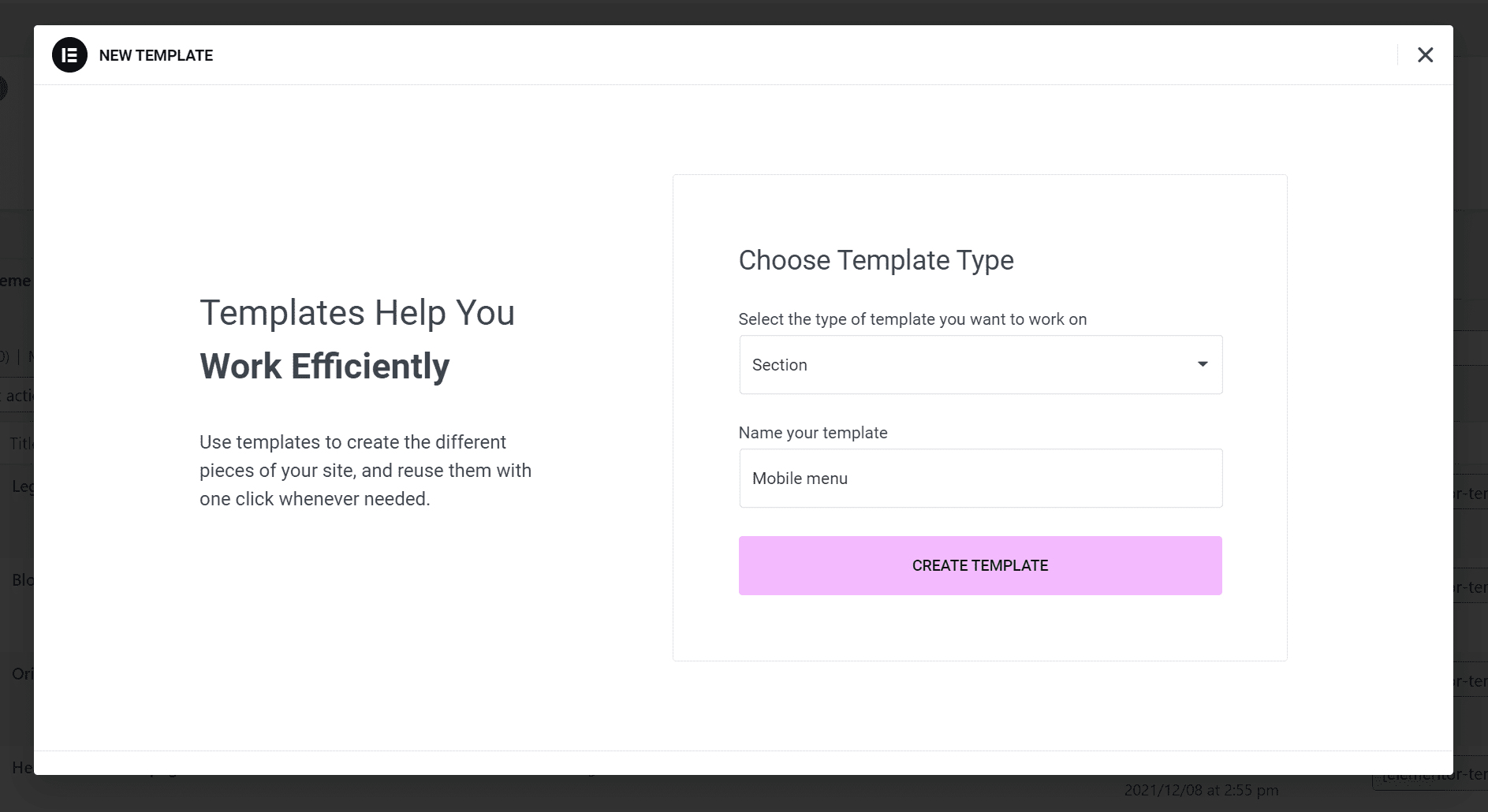Click the NEW TEMPLATE header label
The height and width of the screenshot is (812, 1488).
(155, 55)
